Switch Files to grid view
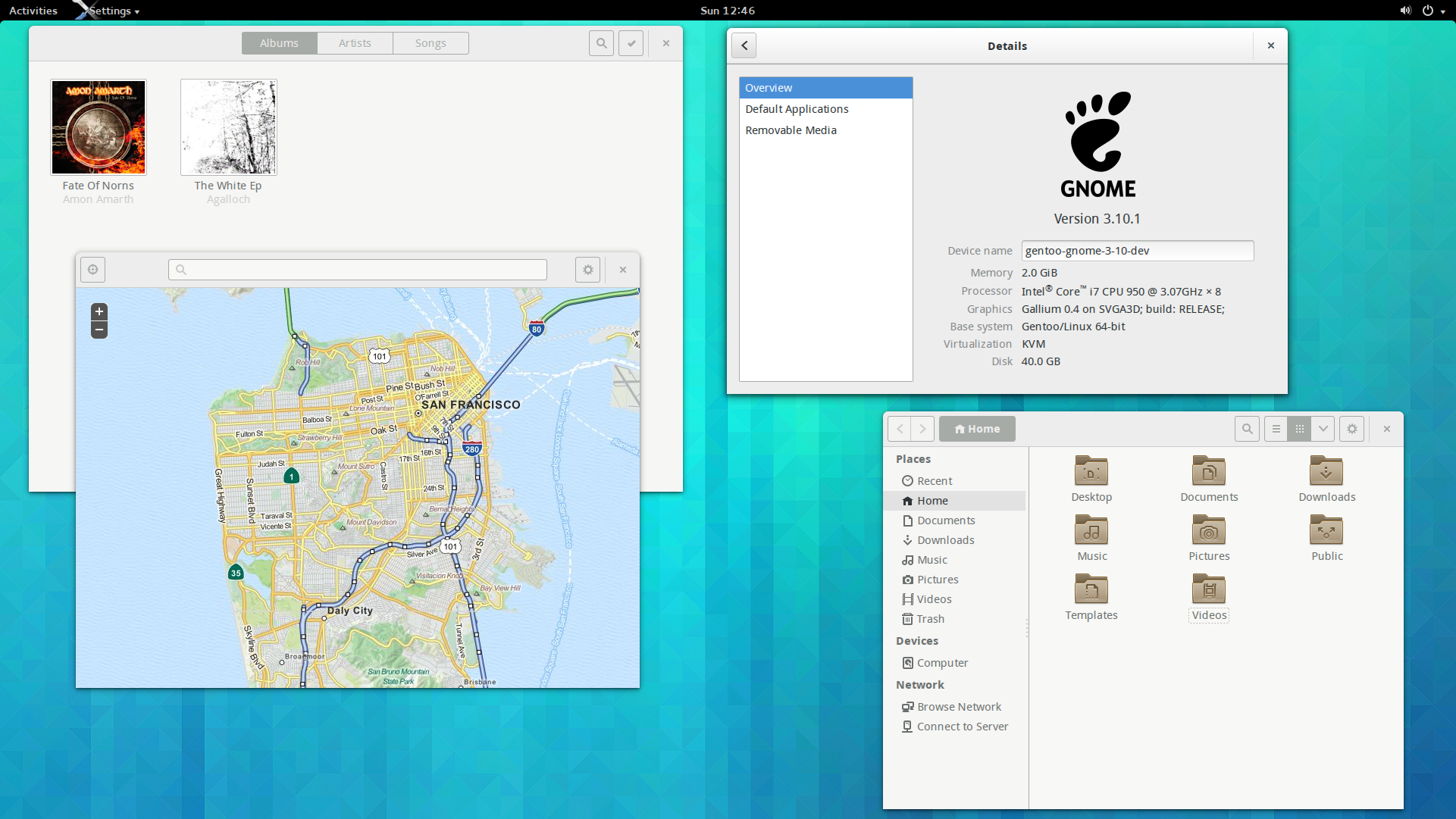 1299,429
